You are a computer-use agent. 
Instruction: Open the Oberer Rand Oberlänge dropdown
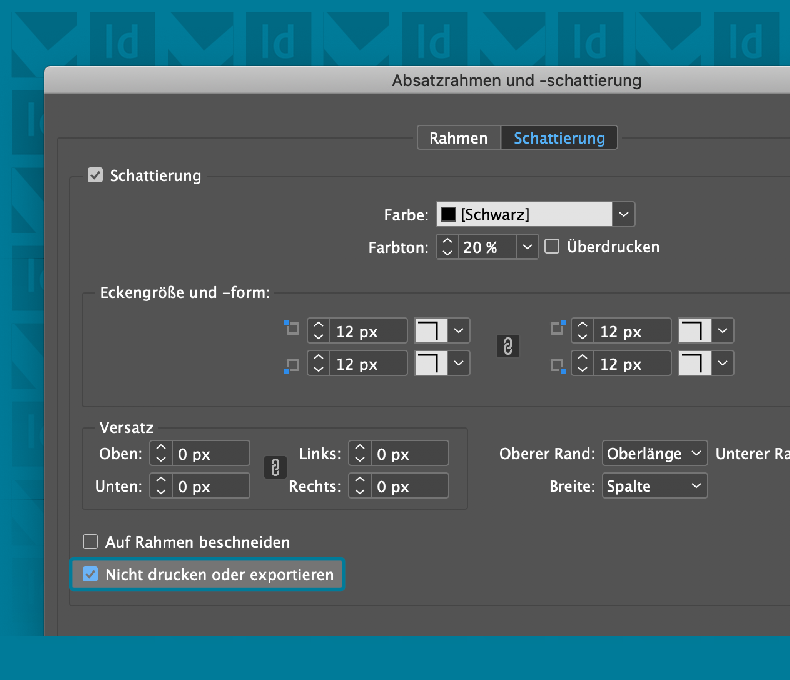point(655,454)
